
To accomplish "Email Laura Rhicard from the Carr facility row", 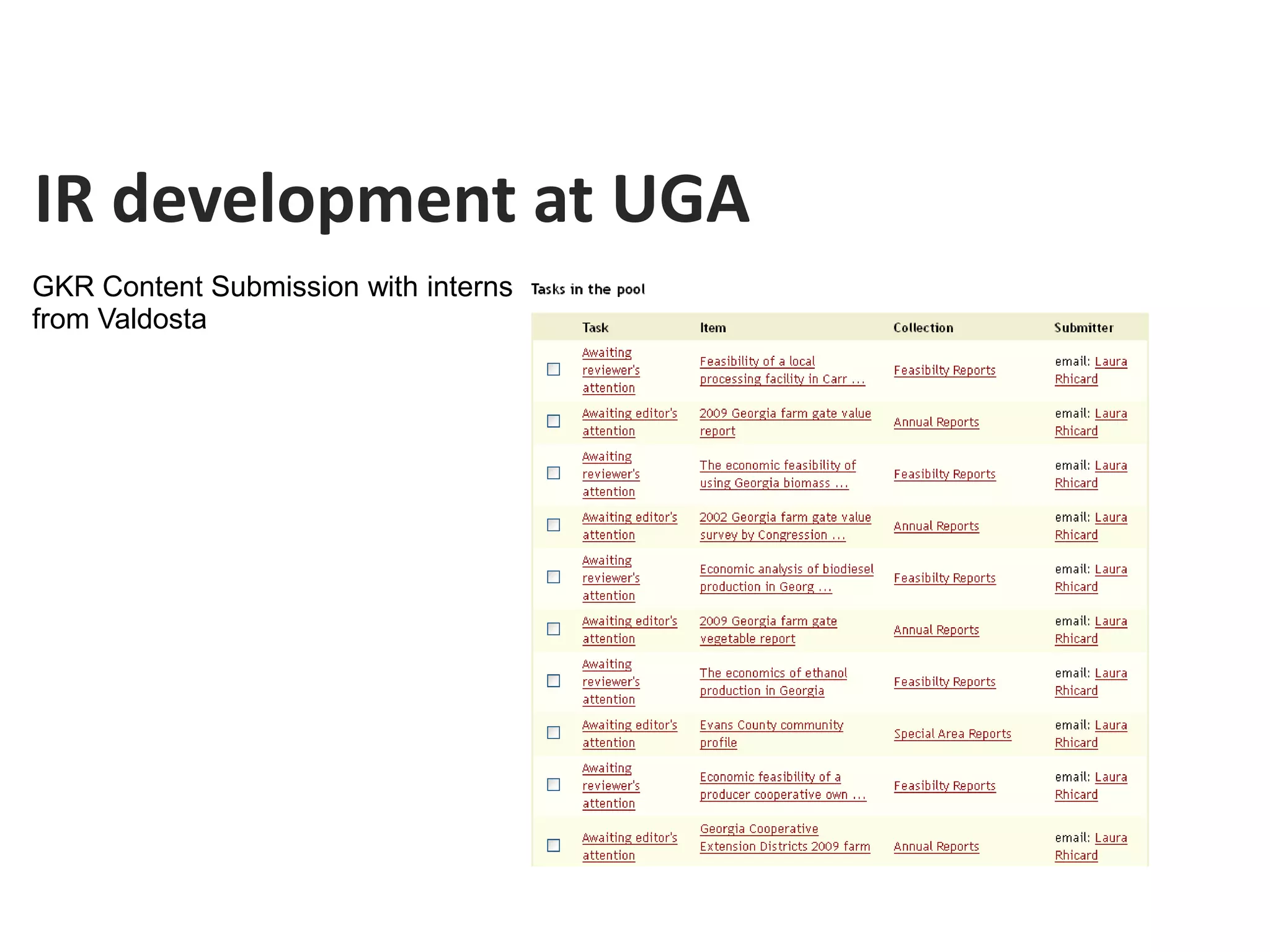I will point(1091,370).
